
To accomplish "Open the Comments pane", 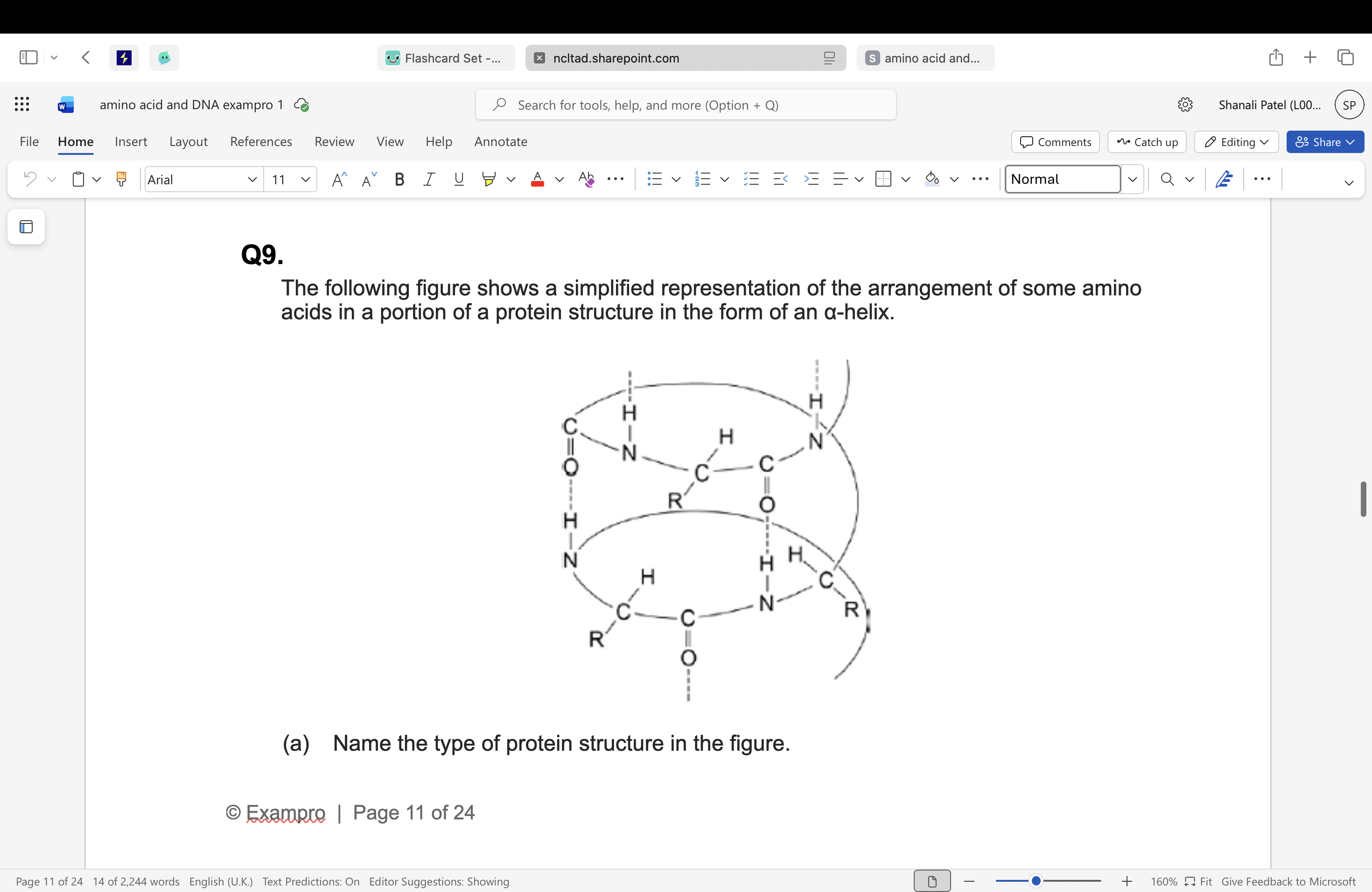I will click(x=1055, y=142).
